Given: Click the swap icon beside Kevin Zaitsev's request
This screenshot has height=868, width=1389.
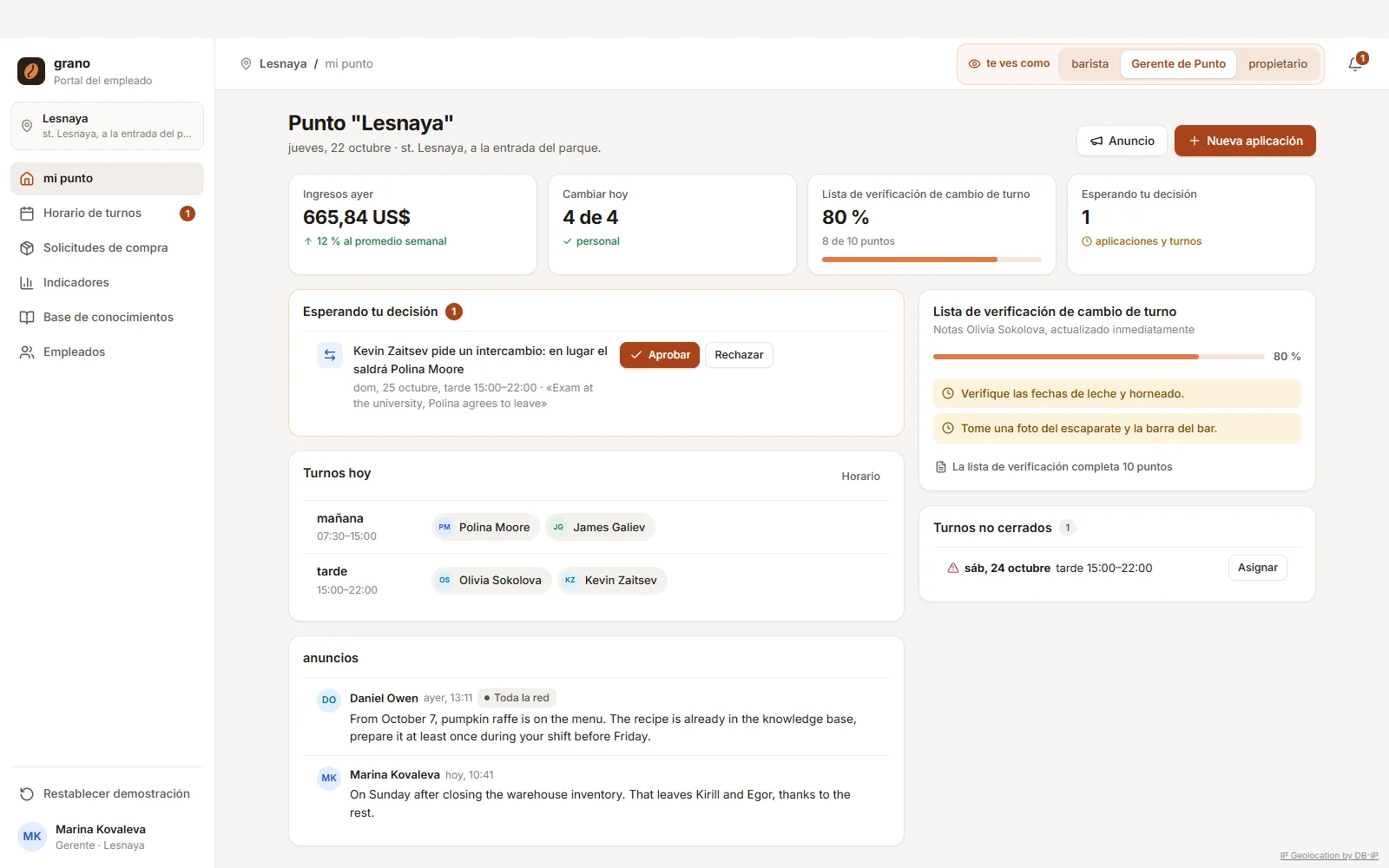Looking at the screenshot, I should [330, 355].
